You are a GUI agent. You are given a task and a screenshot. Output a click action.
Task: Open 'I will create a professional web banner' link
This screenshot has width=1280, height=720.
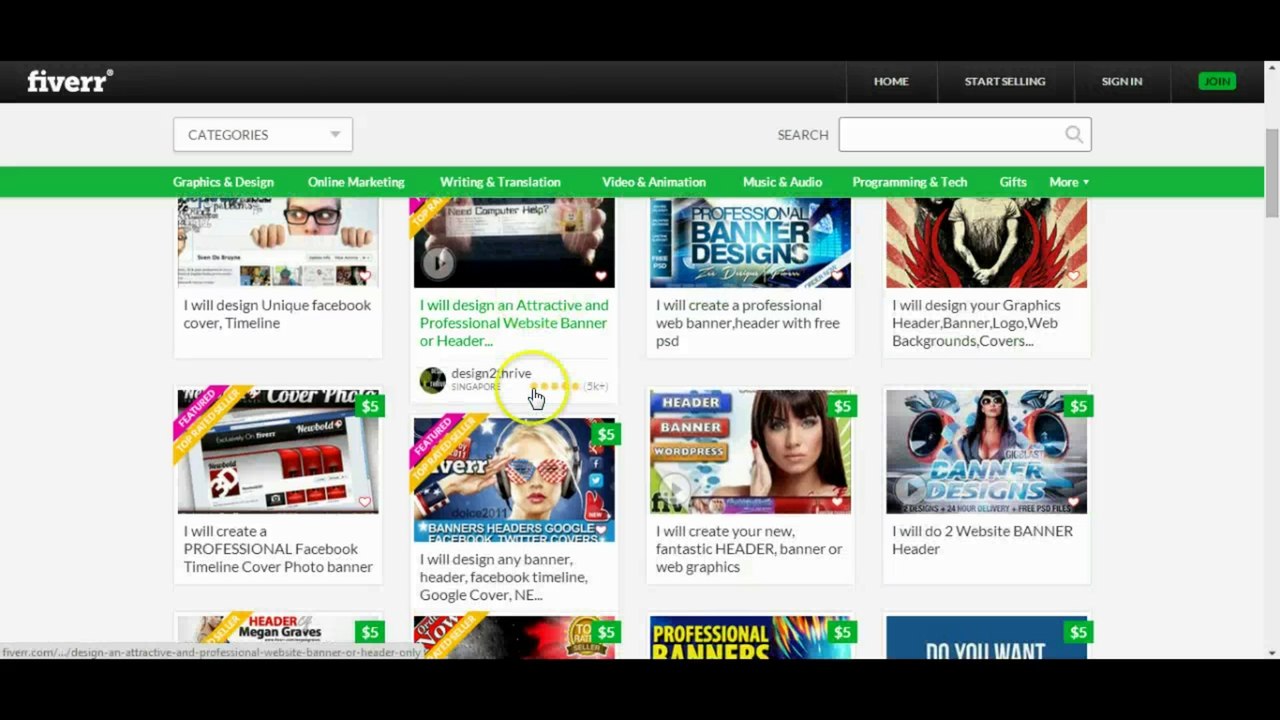coord(748,323)
